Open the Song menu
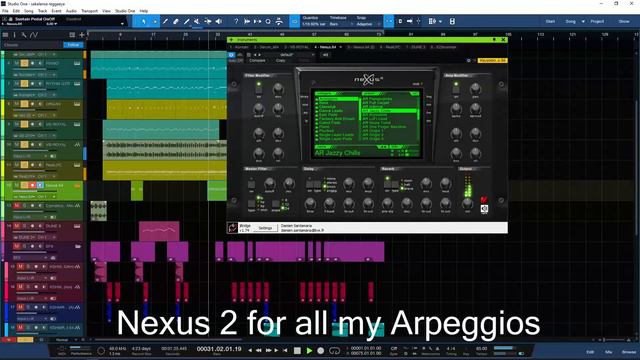This screenshot has width=640, height=360. tap(29, 11)
